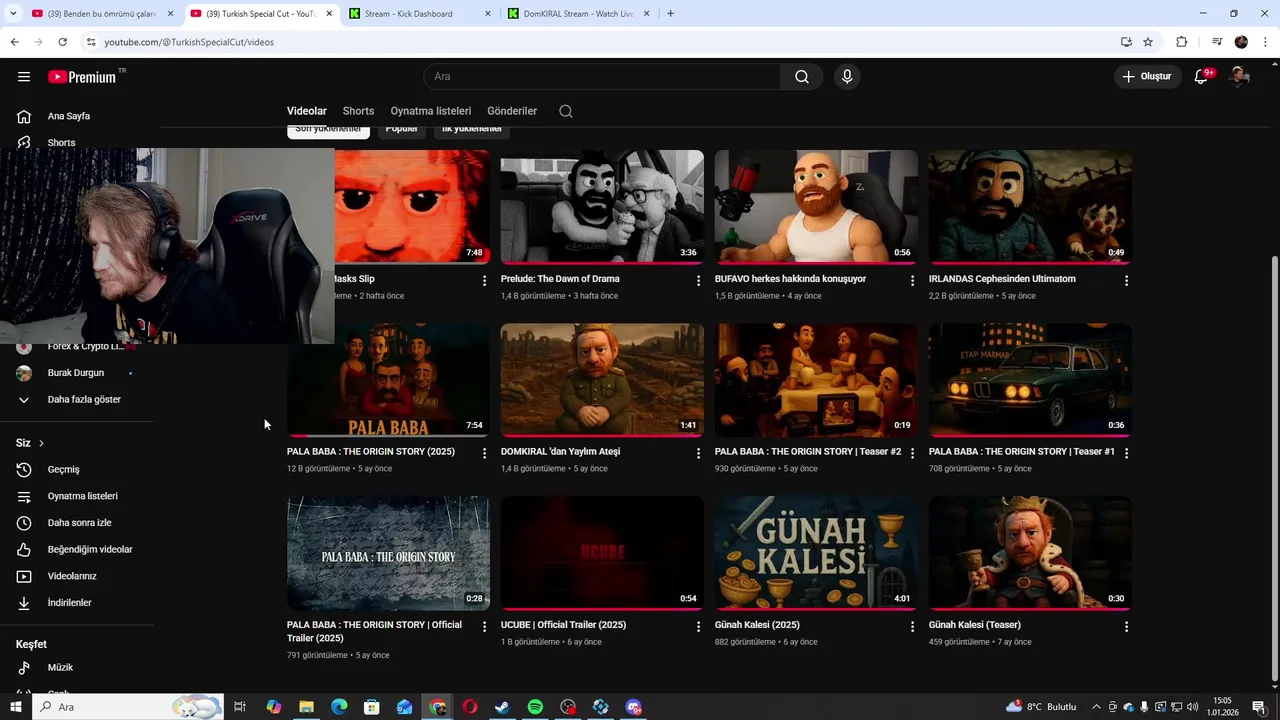Click the Oluştur create button
This screenshot has height=720, width=1280.
pos(1147,76)
